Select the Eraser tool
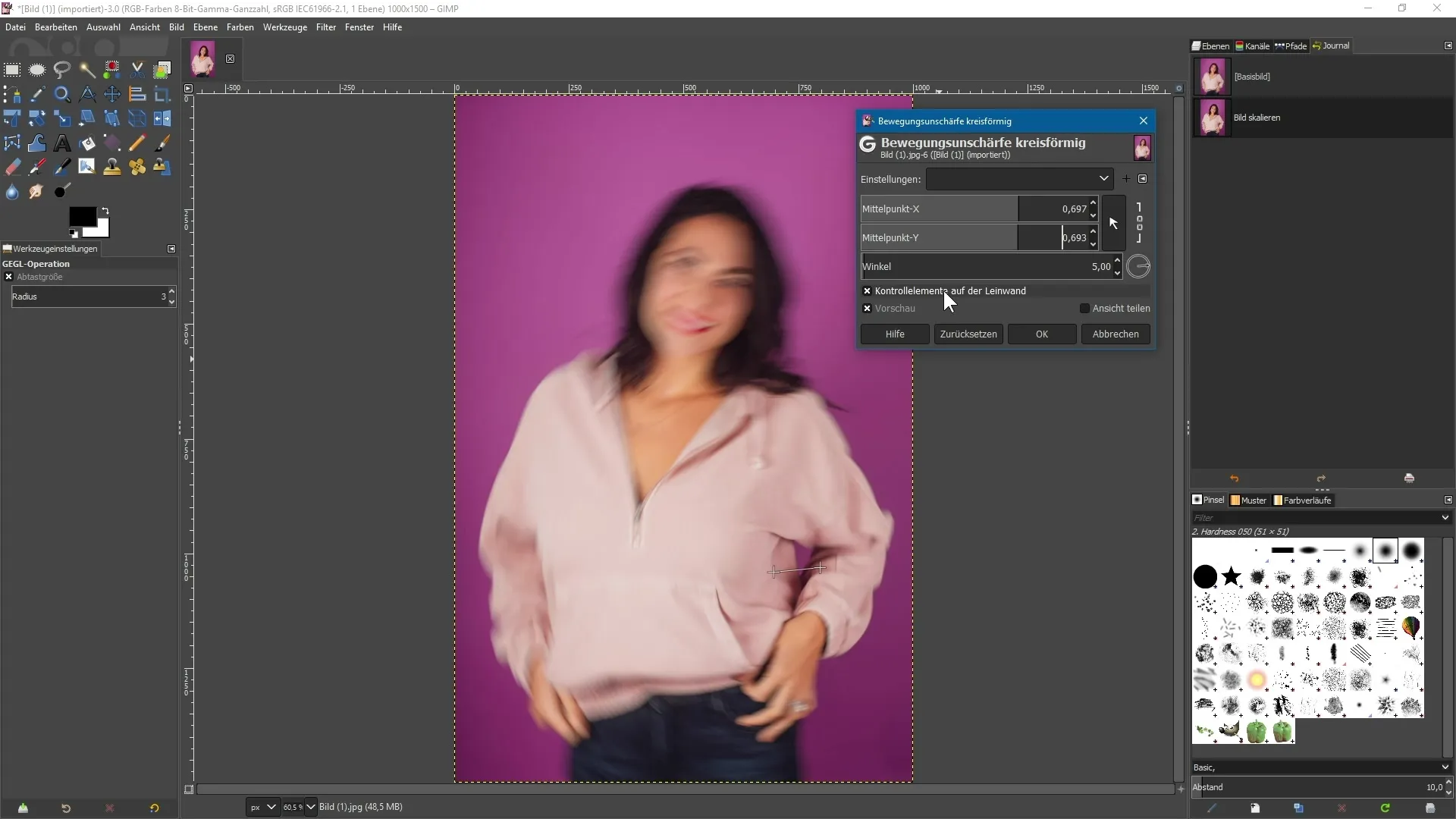This screenshot has height=819, width=1456. [x=12, y=168]
